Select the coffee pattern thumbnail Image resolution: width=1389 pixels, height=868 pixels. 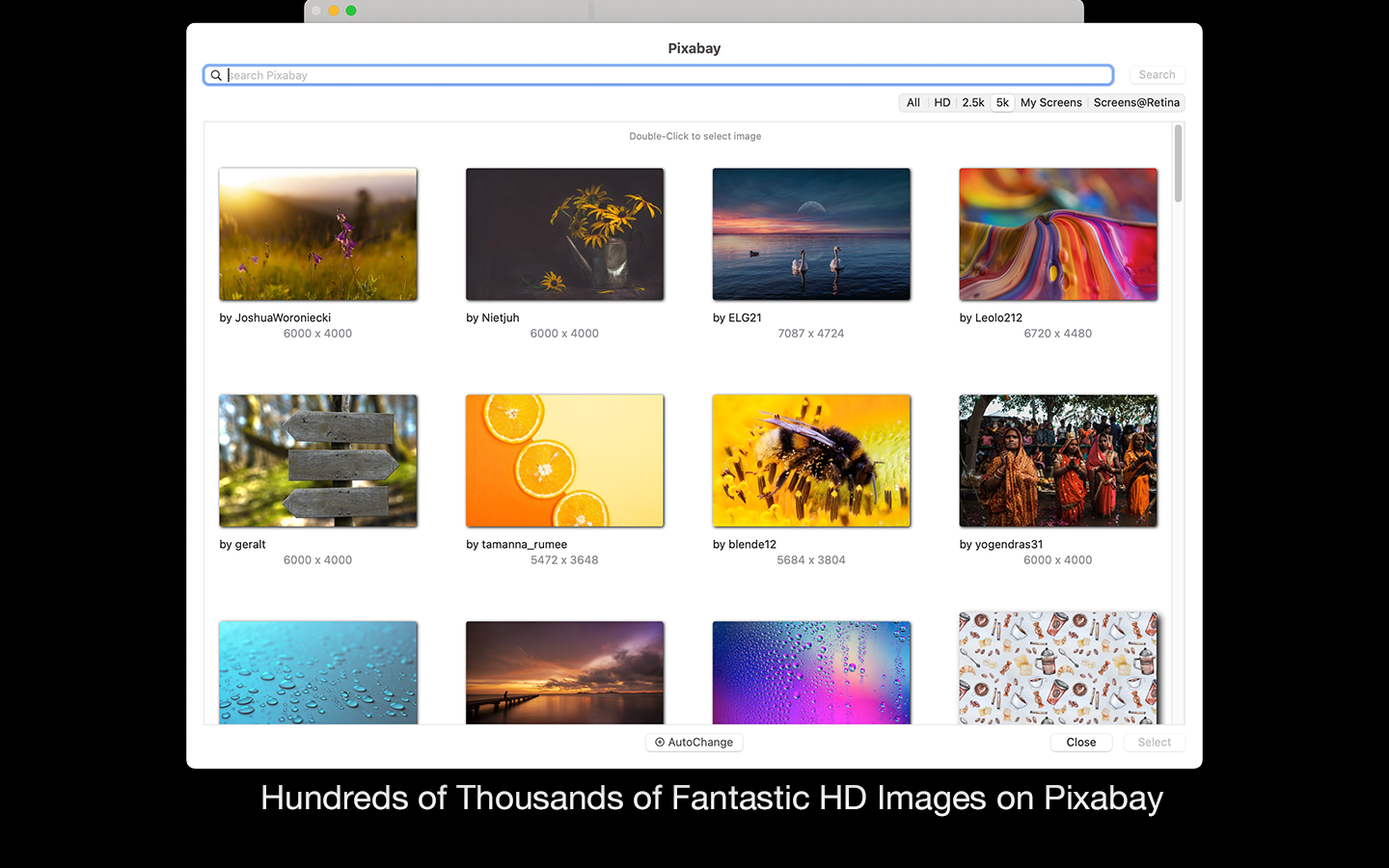(1058, 667)
